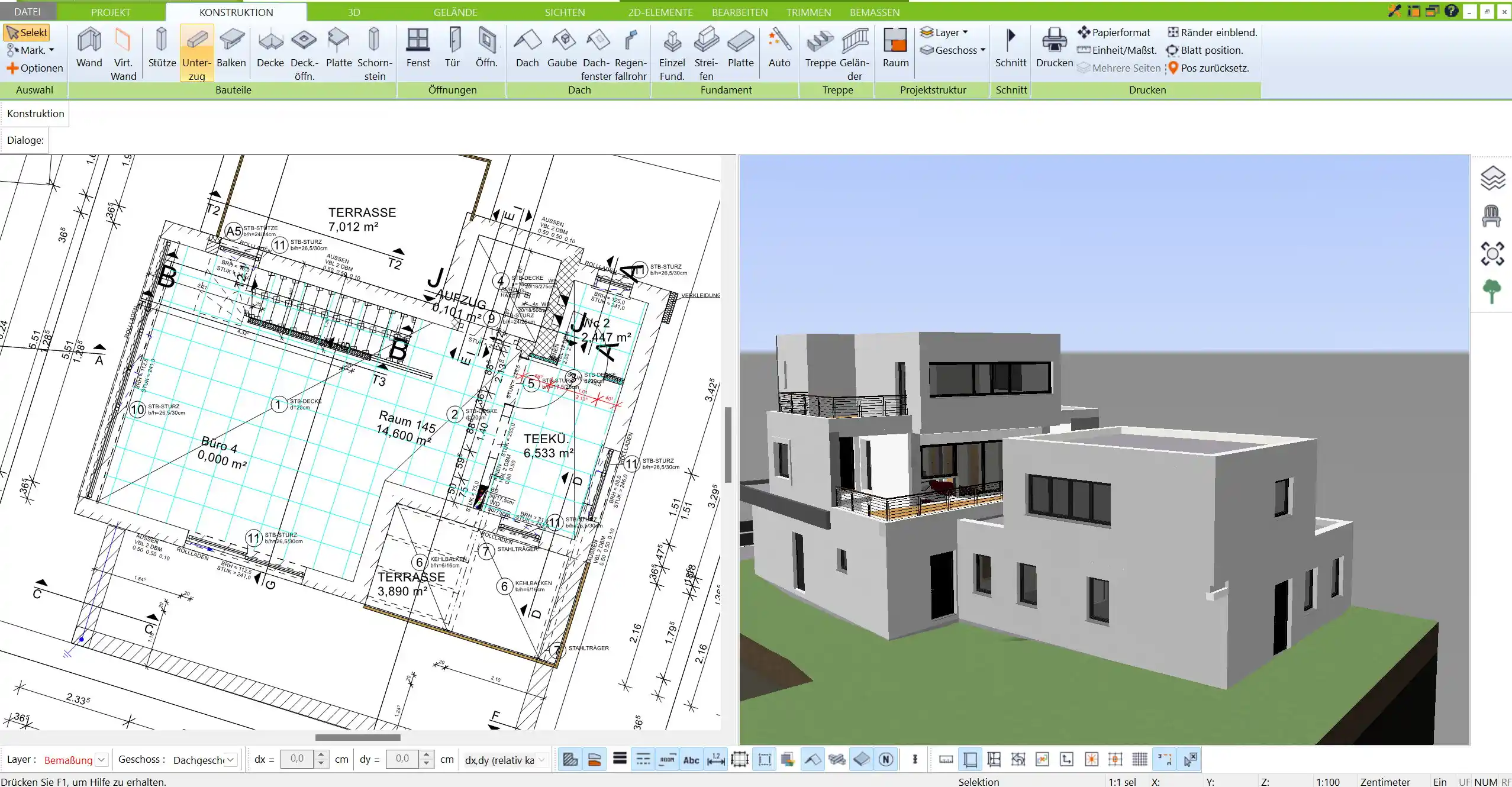Click the vertical scrollbar of plan view

[x=728, y=444]
